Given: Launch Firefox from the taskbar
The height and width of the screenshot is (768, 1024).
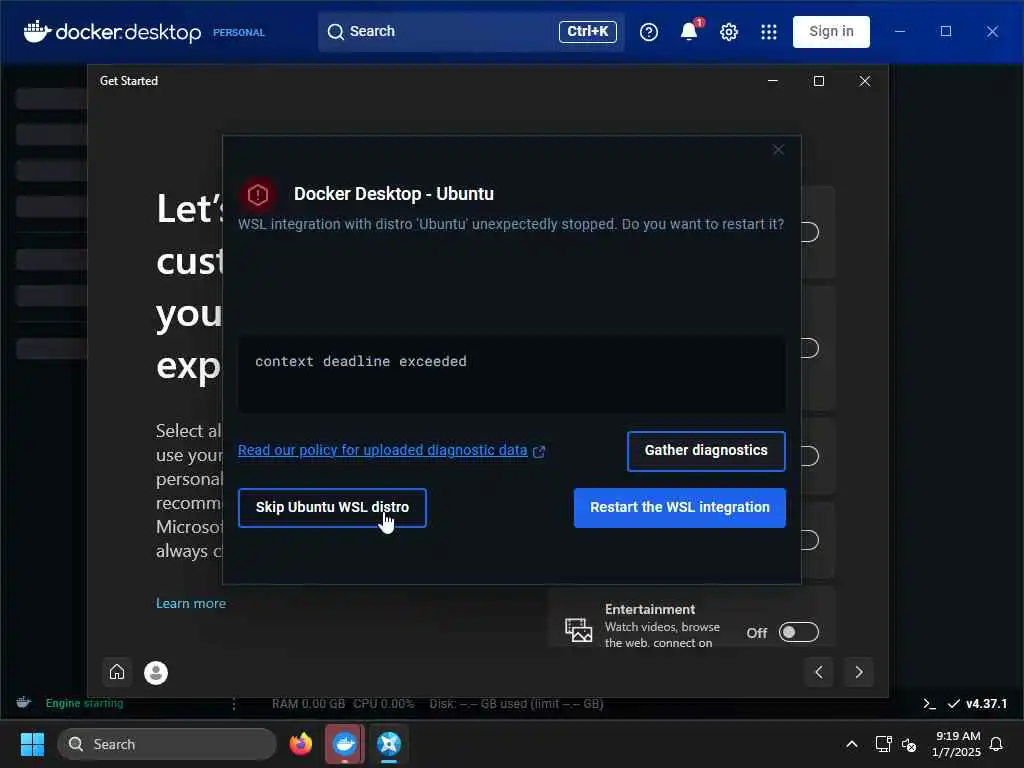Looking at the screenshot, I should click(x=300, y=744).
